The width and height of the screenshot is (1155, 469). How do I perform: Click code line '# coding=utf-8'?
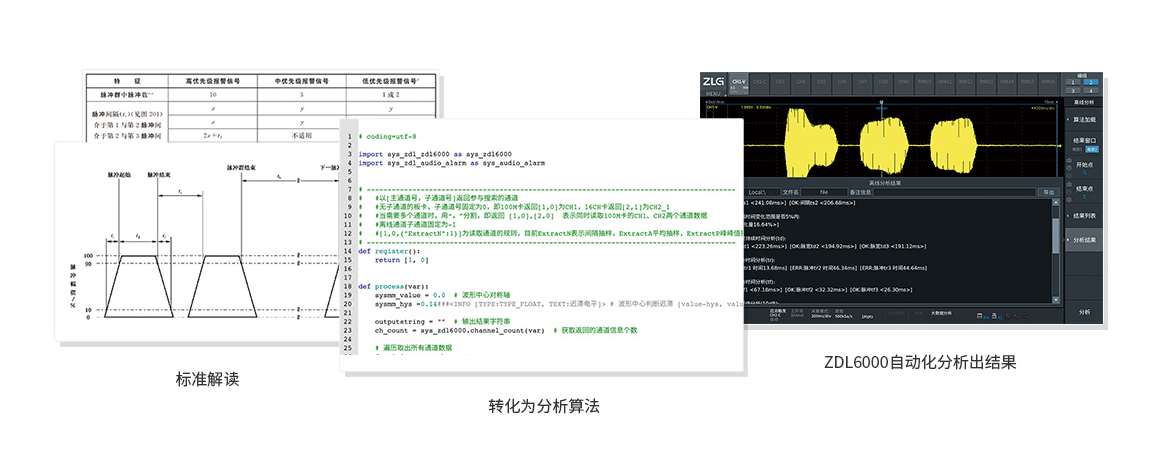(387, 136)
